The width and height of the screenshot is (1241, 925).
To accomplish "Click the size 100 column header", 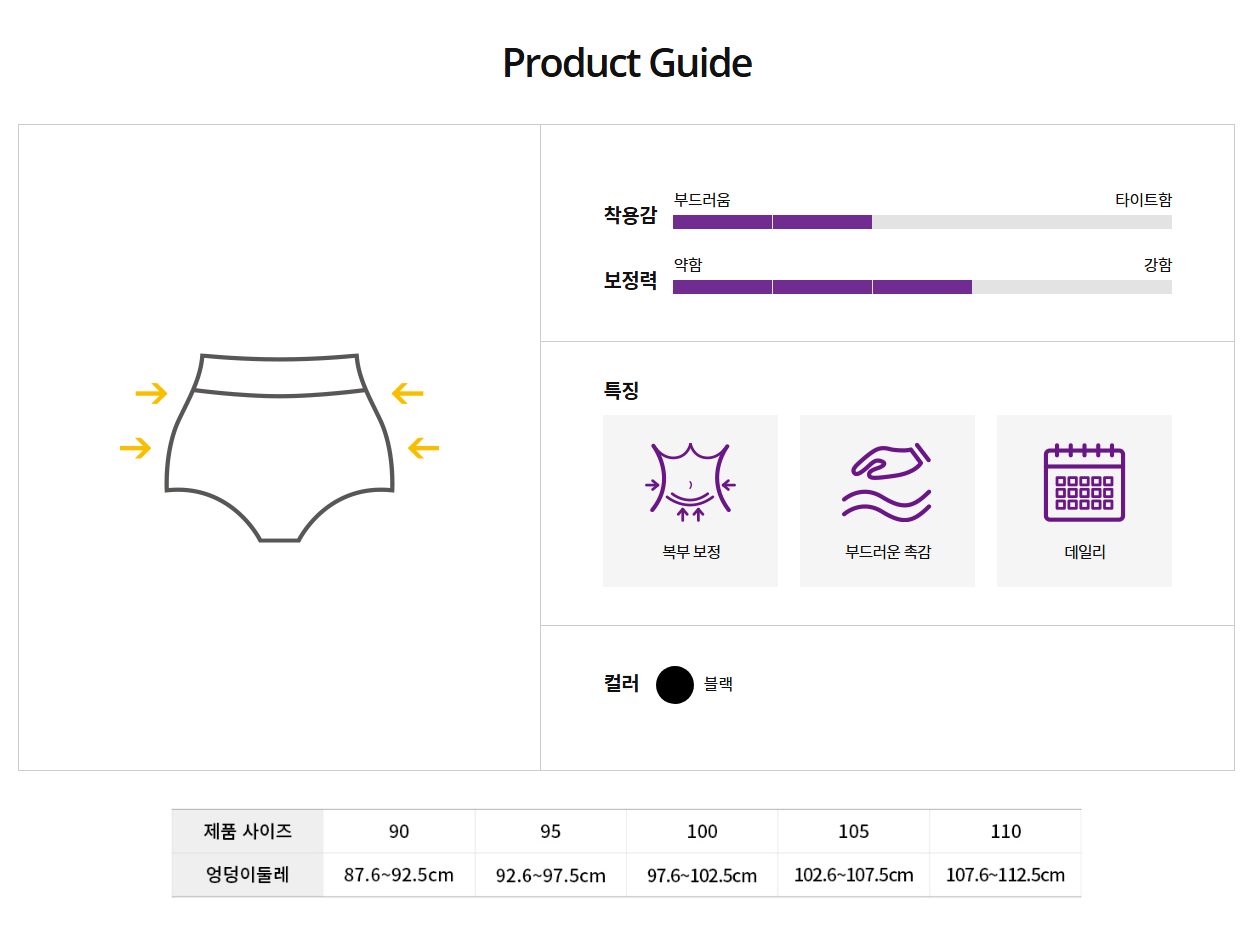I will (x=702, y=832).
